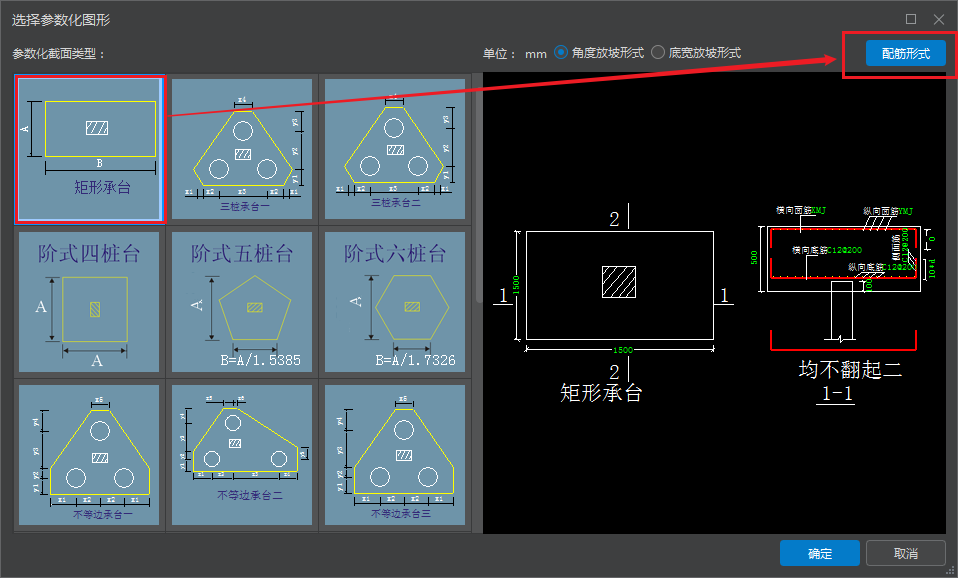The image size is (958, 578).
Task: Select the 三桩承台一 section thumbnail
Action: [x=242, y=149]
